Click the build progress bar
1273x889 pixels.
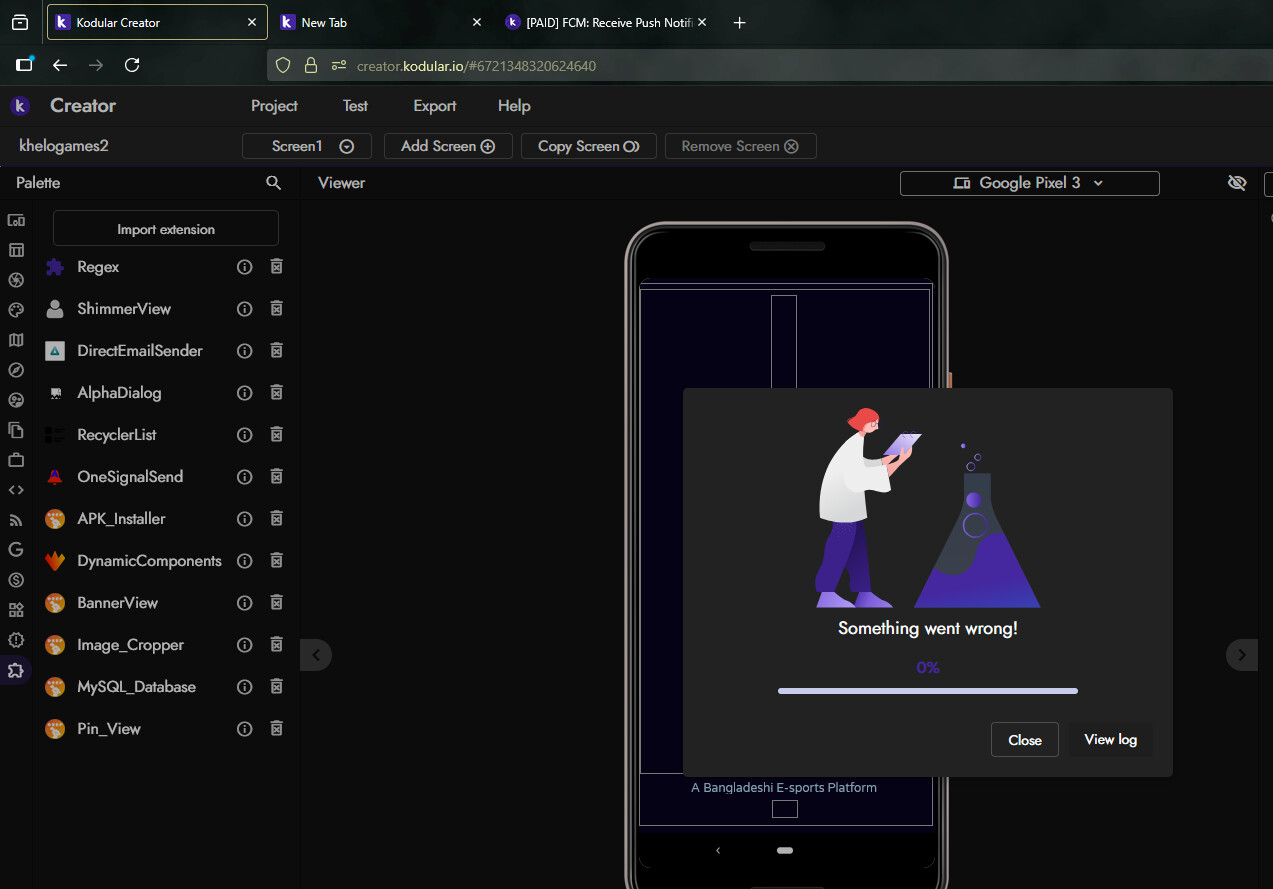click(x=927, y=690)
